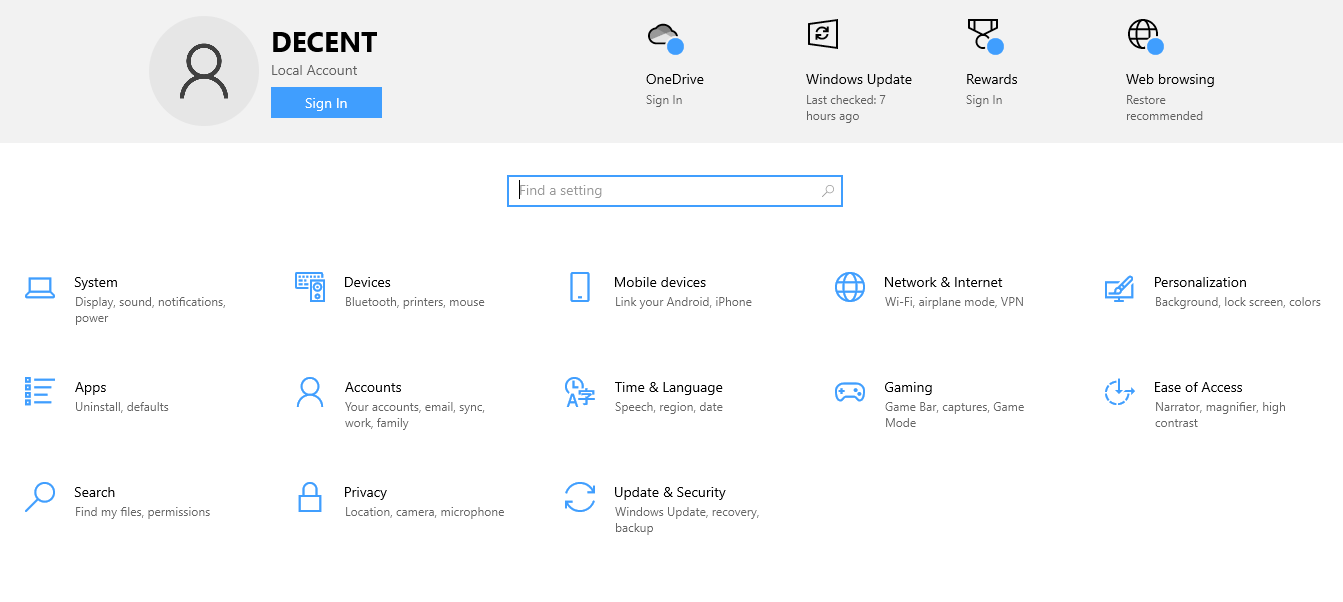Viewport: 1343px width, 602px height.
Task: Go to the Privacy settings title
Action: (365, 492)
